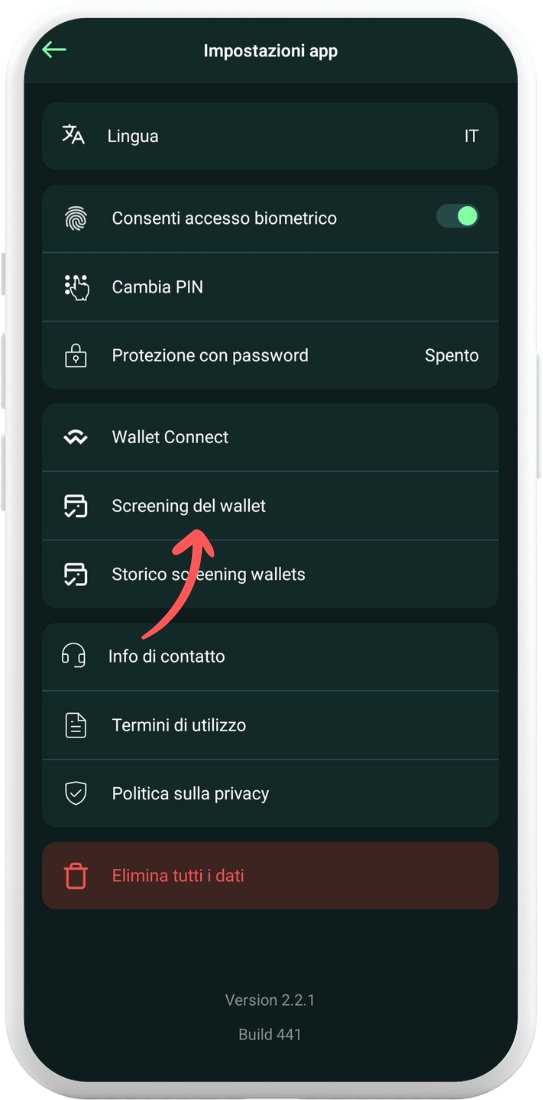543x1100 pixels.
Task: Tap the green back arrow
Action: click(x=54, y=50)
